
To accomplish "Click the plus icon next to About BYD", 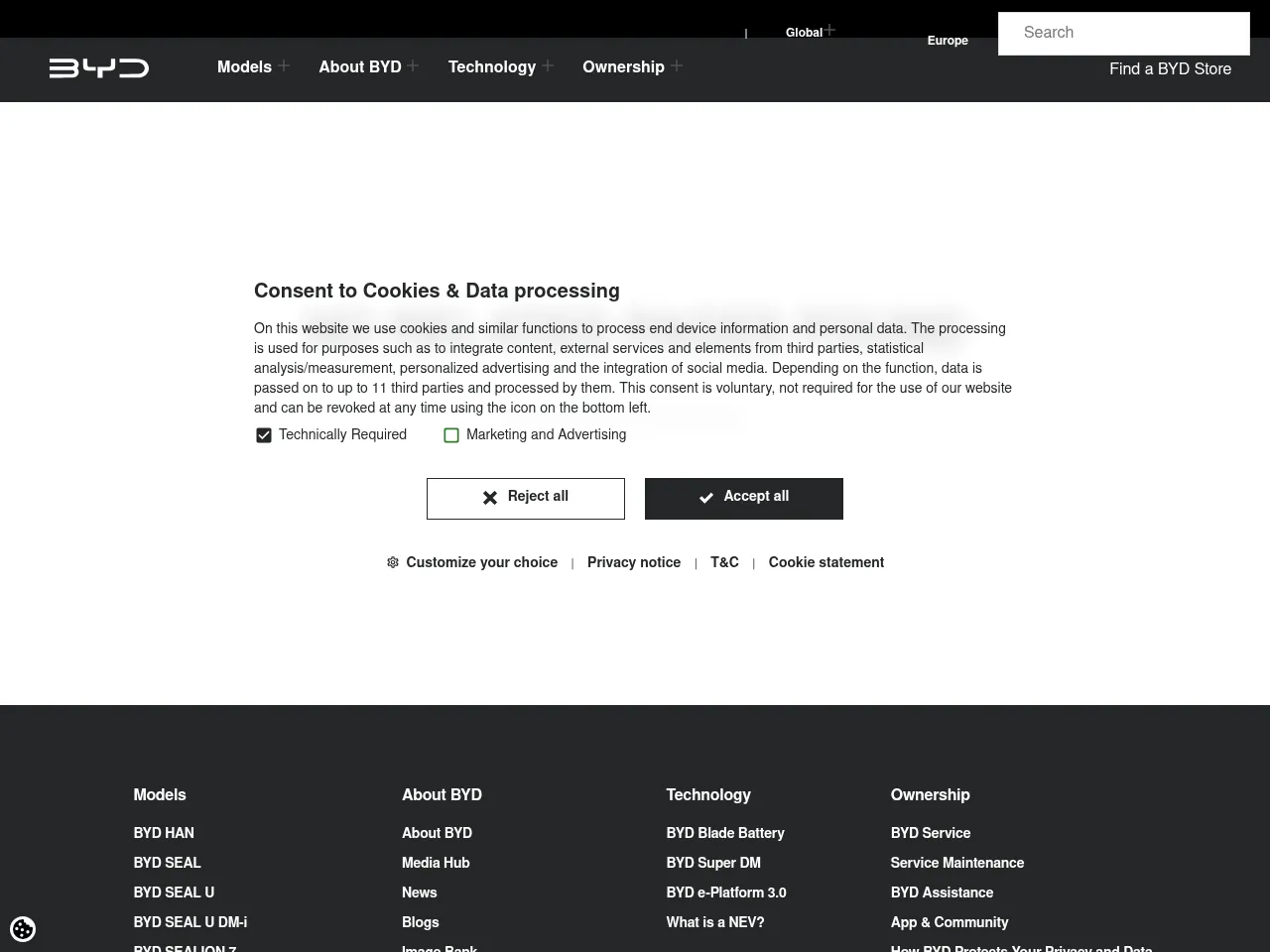I will 413,65.
